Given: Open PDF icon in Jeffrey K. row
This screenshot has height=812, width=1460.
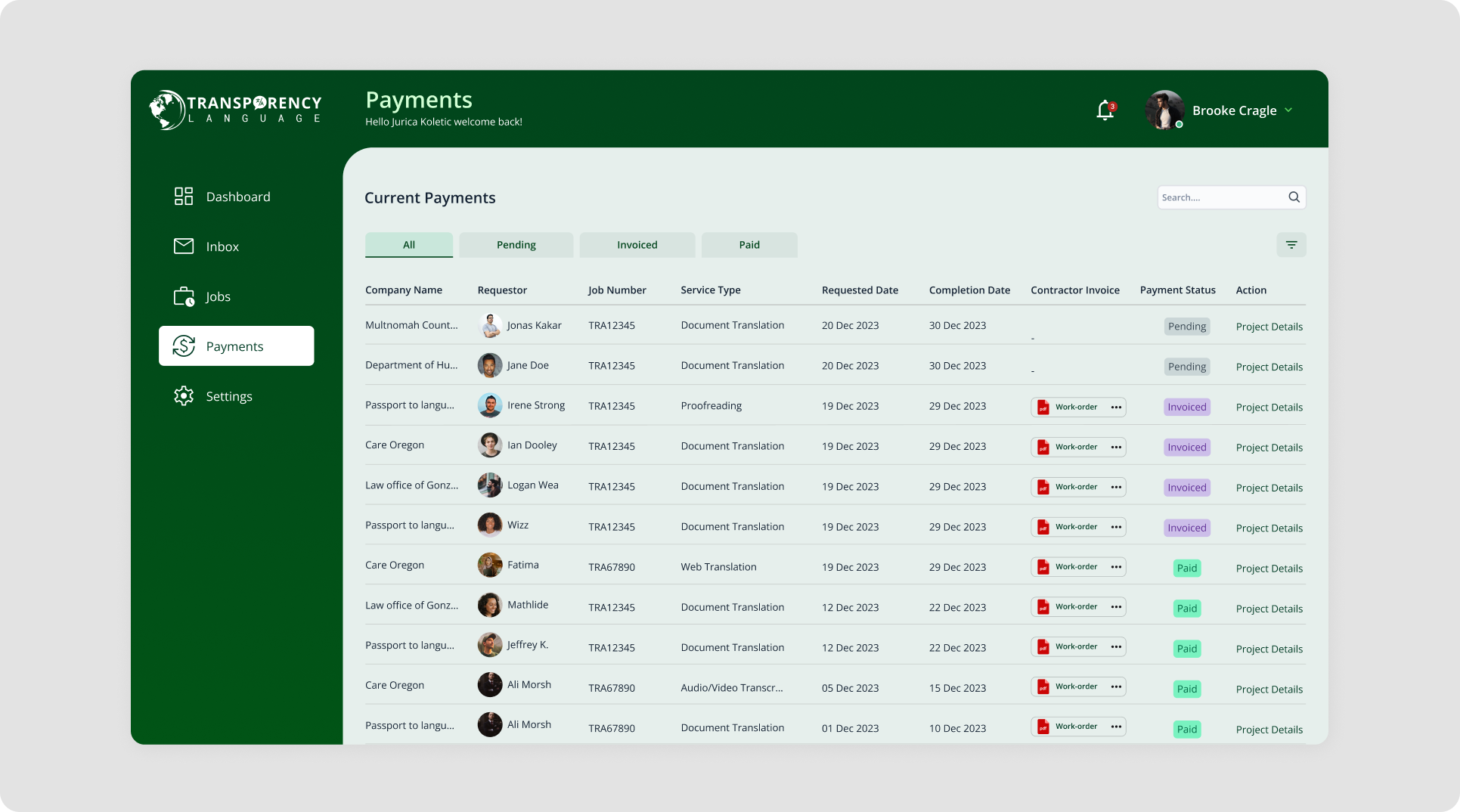Looking at the screenshot, I should [x=1043, y=647].
